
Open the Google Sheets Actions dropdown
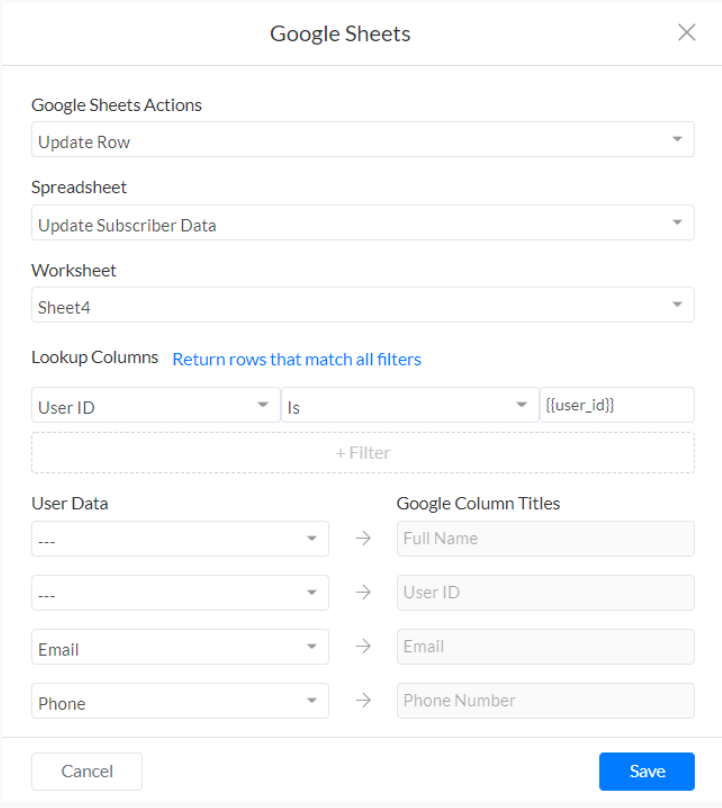362,140
